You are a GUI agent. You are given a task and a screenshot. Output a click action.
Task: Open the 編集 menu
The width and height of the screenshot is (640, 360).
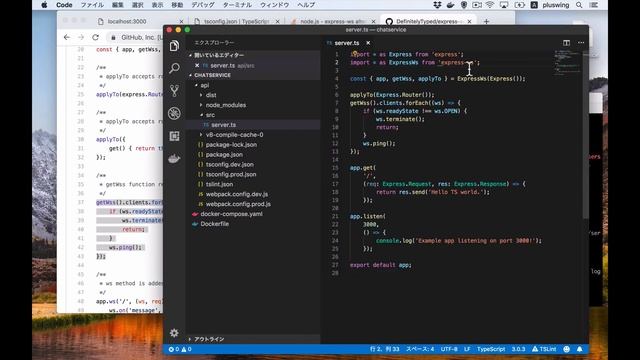[x=118, y=5]
